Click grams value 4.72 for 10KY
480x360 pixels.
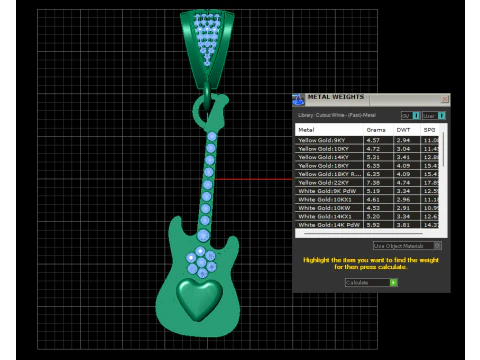373,149
